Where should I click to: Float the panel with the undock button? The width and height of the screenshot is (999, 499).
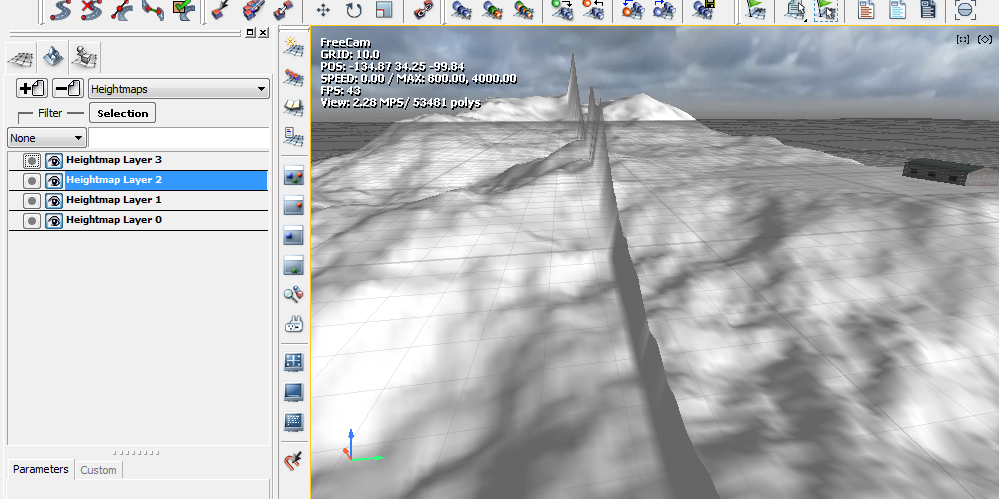[x=250, y=32]
